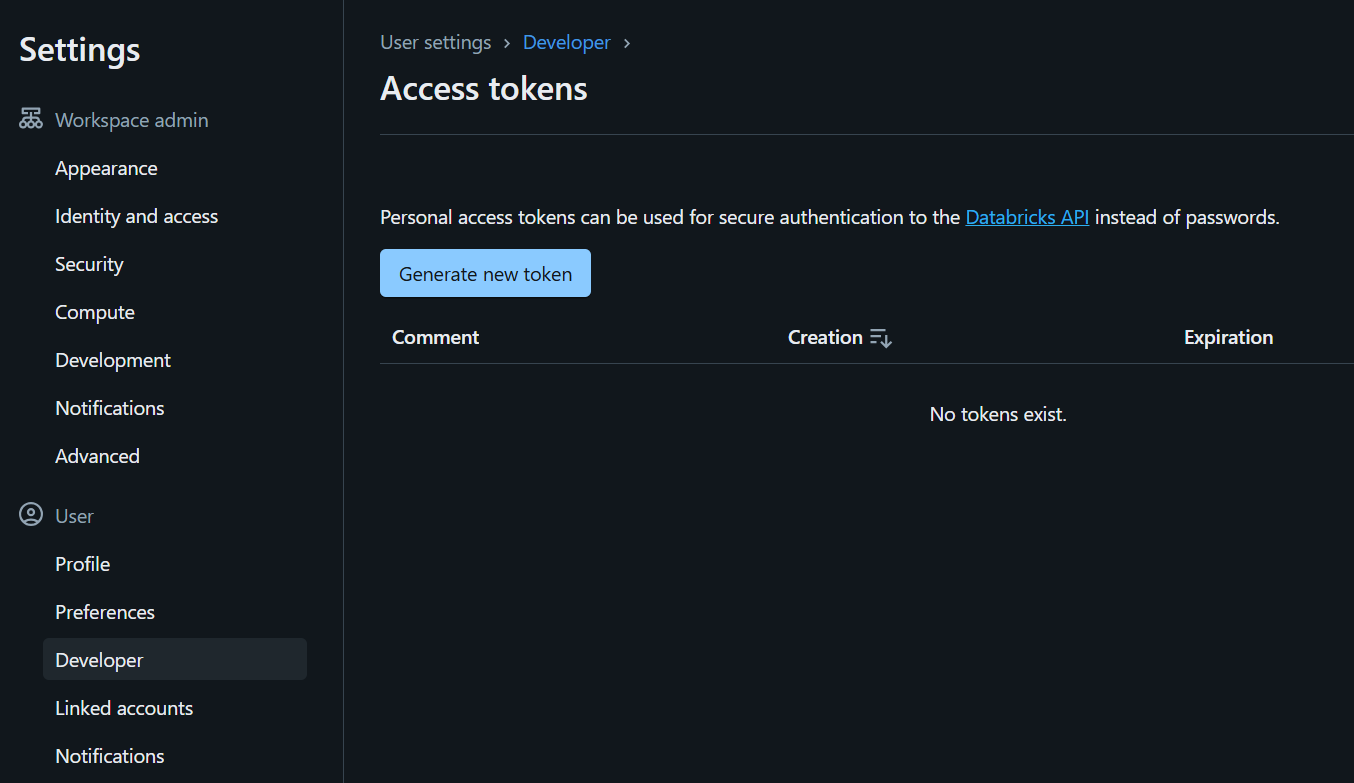
Task: Select Advanced settings item
Action: 97,456
